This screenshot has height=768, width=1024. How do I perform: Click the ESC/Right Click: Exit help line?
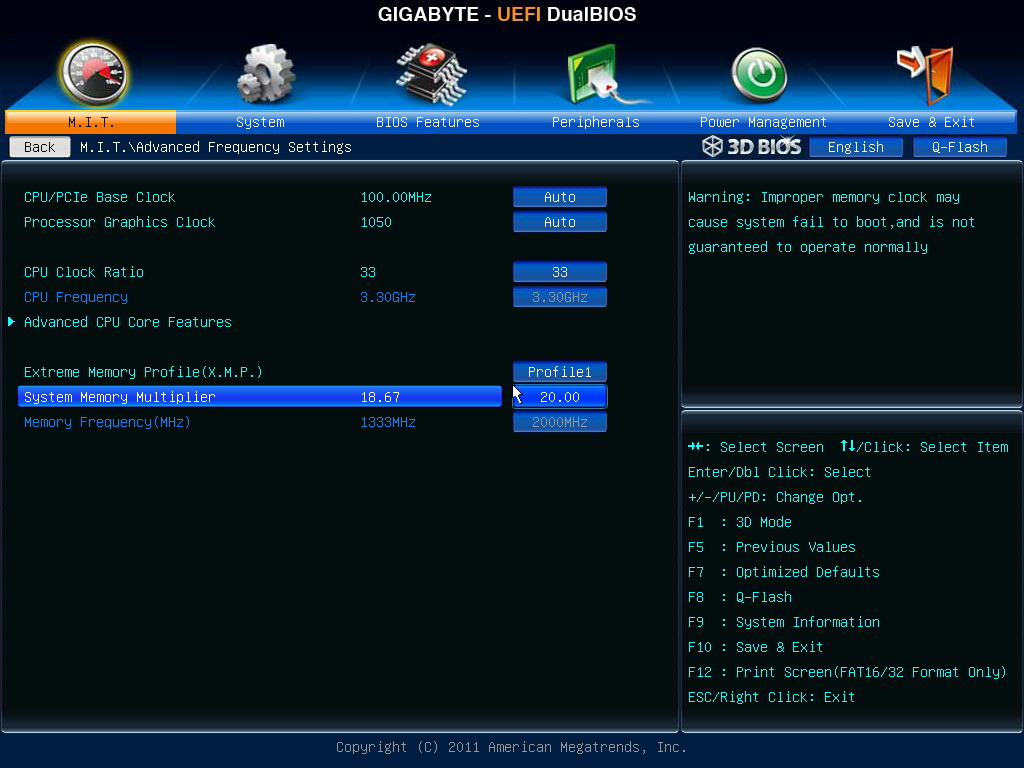(x=771, y=697)
